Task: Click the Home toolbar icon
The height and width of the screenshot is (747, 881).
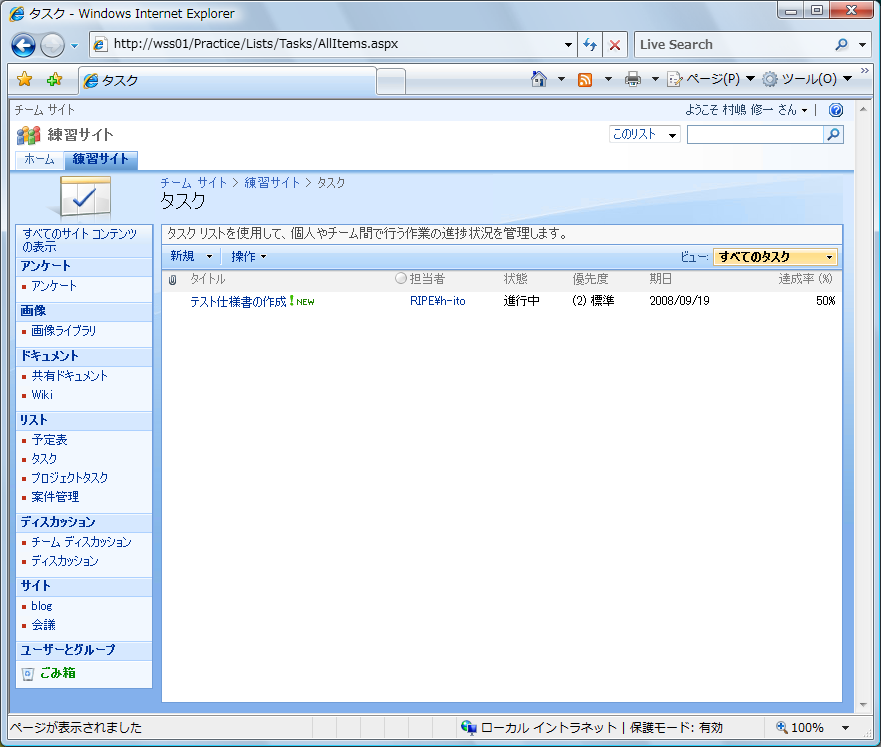Action: pyautogui.click(x=539, y=79)
